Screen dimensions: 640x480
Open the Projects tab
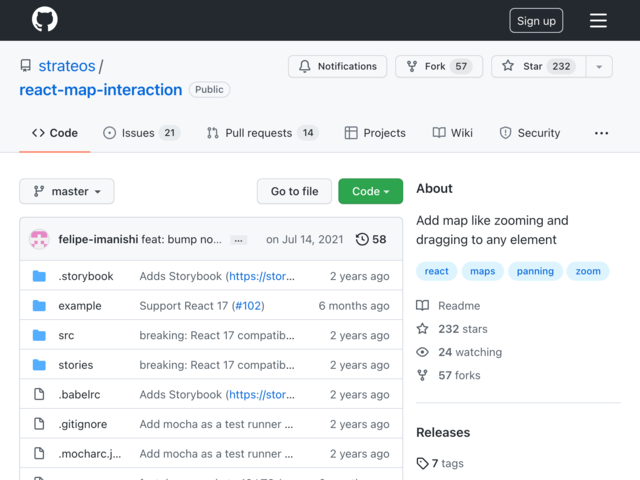point(375,133)
